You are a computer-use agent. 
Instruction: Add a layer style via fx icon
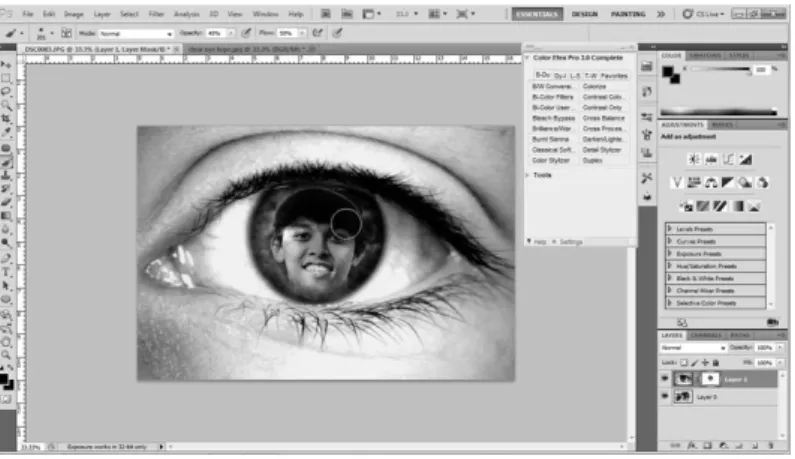(x=692, y=446)
